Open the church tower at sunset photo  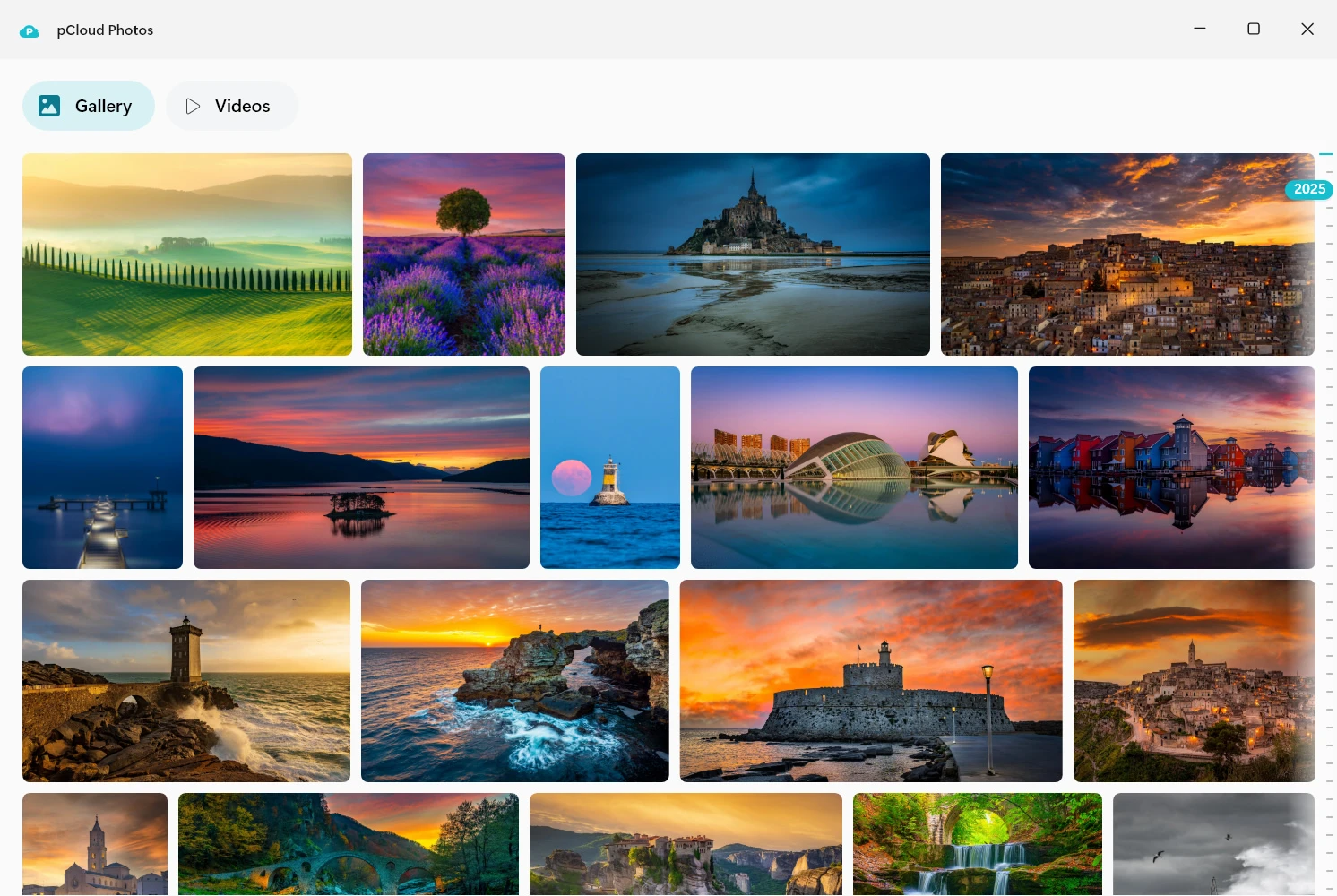[x=95, y=844]
